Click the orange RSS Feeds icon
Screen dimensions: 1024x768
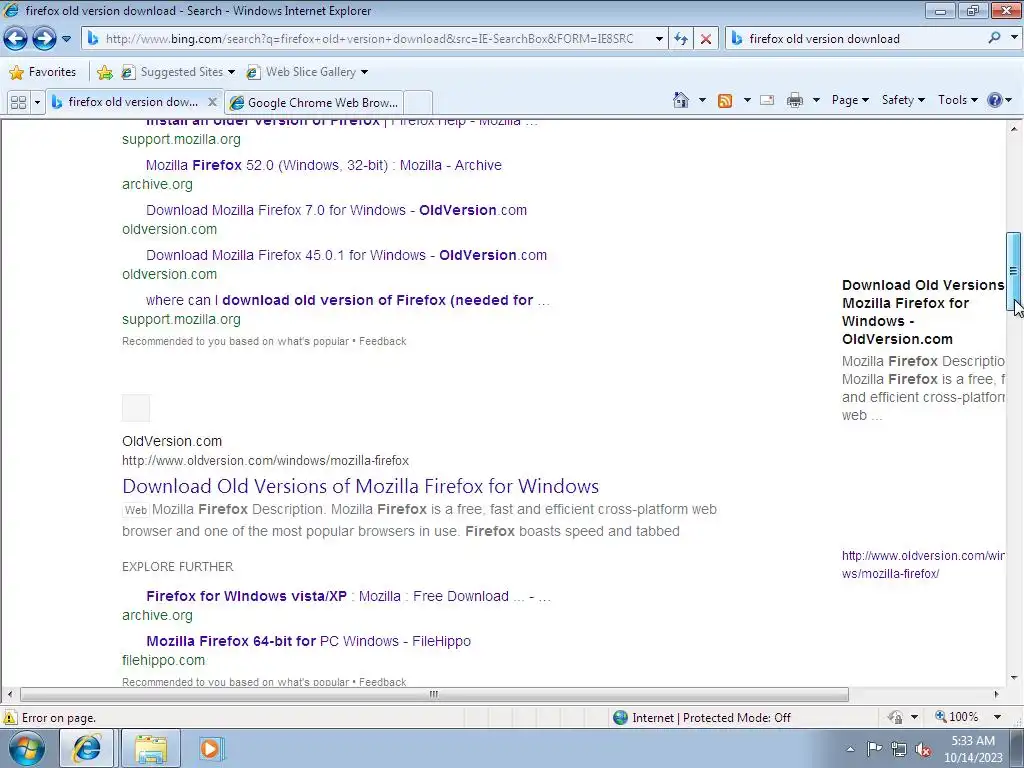[x=725, y=101]
